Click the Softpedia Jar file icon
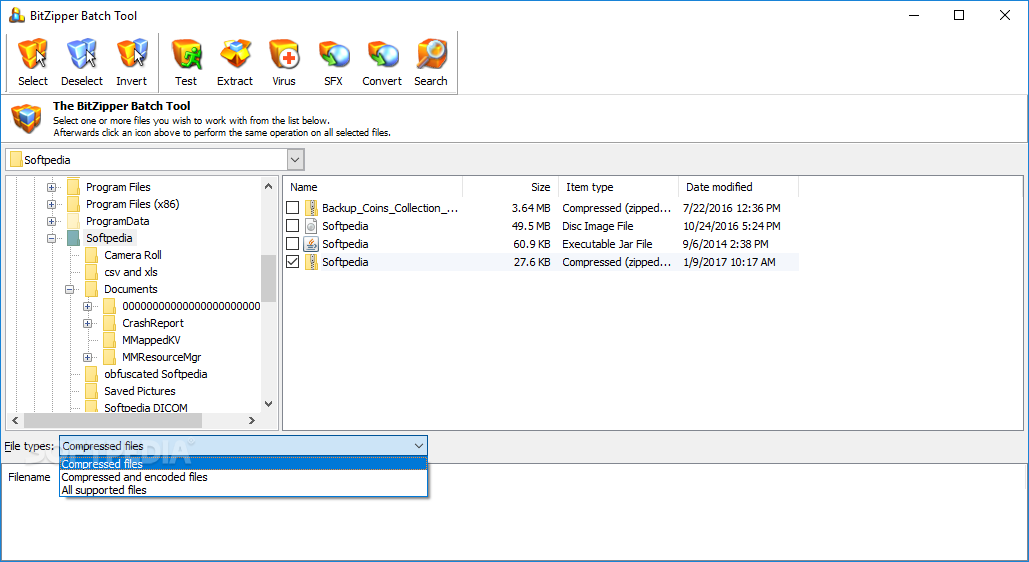This screenshot has width=1029, height=562. tap(311, 244)
